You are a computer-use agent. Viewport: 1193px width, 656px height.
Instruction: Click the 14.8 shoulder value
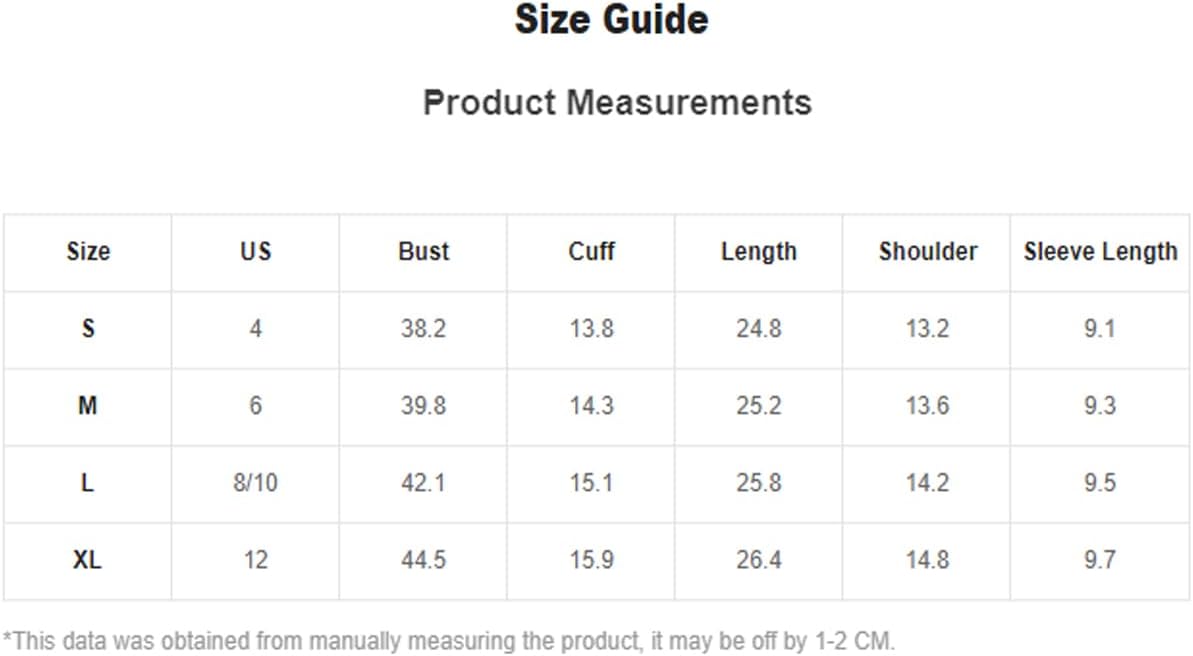[x=927, y=560]
